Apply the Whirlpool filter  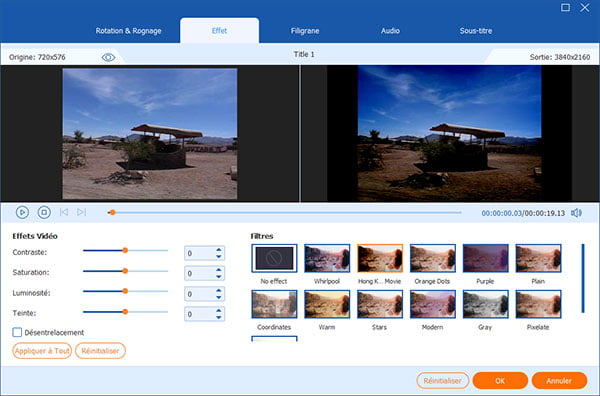click(327, 258)
